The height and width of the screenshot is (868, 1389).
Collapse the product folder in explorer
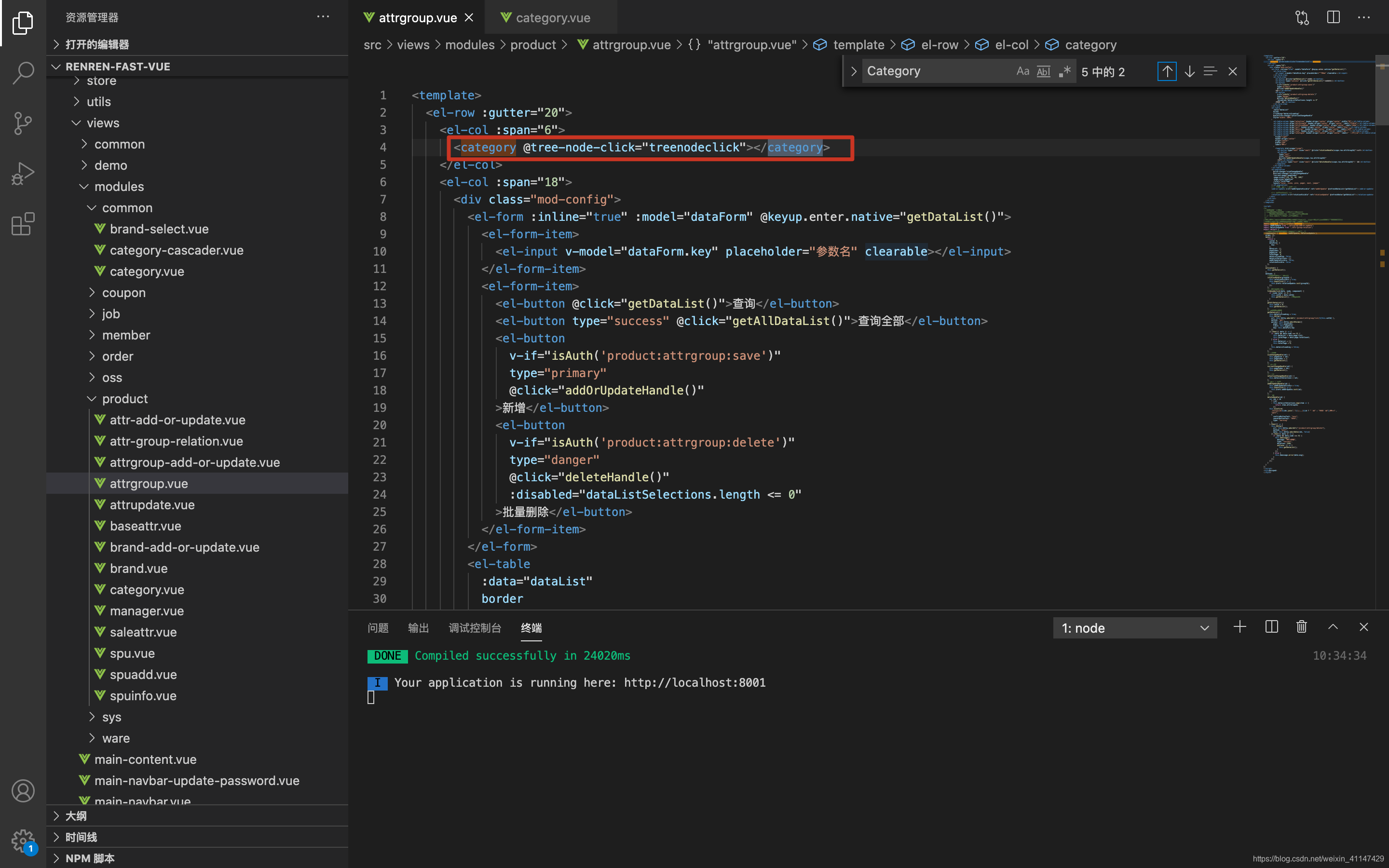(124, 398)
